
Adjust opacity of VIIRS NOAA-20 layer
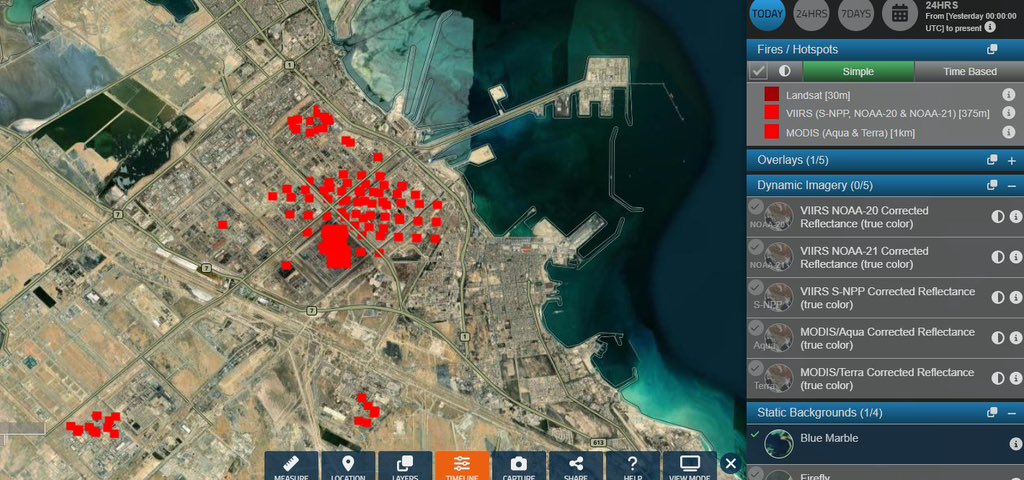pos(998,217)
